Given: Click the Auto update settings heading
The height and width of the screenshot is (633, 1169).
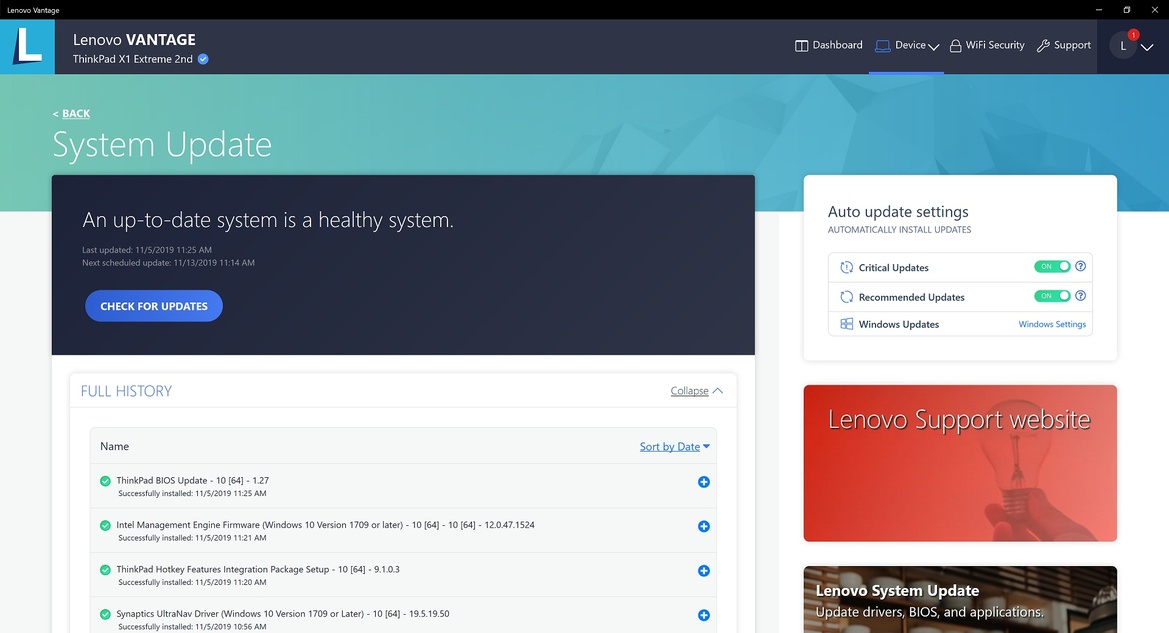Looking at the screenshot, I should (x=898, y=212).
